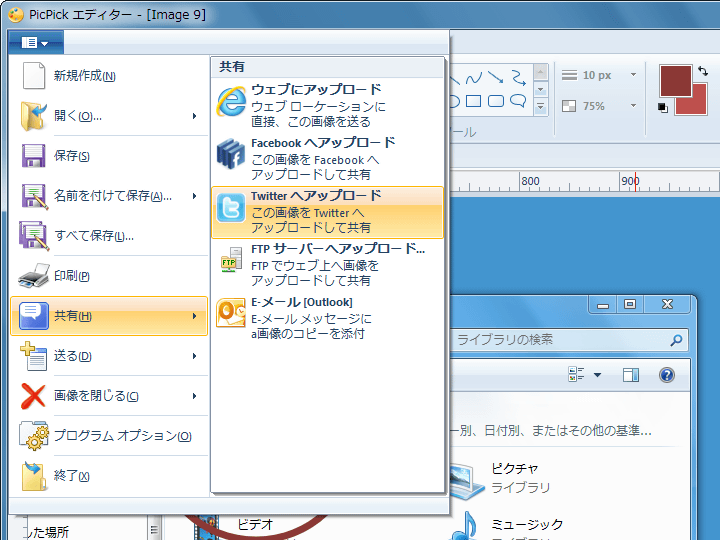Select Twitter へアップロード share option

pos(327,212)
